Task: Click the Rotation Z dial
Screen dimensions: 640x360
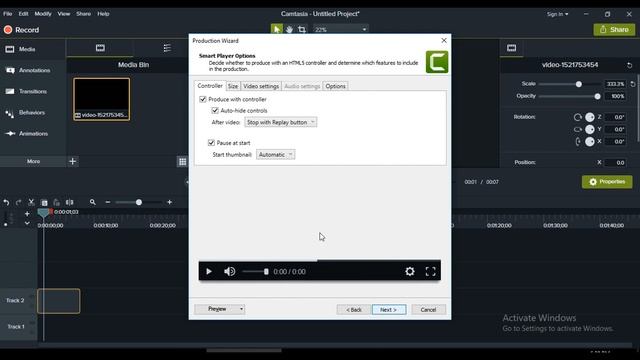Action: tap(590, 117)
